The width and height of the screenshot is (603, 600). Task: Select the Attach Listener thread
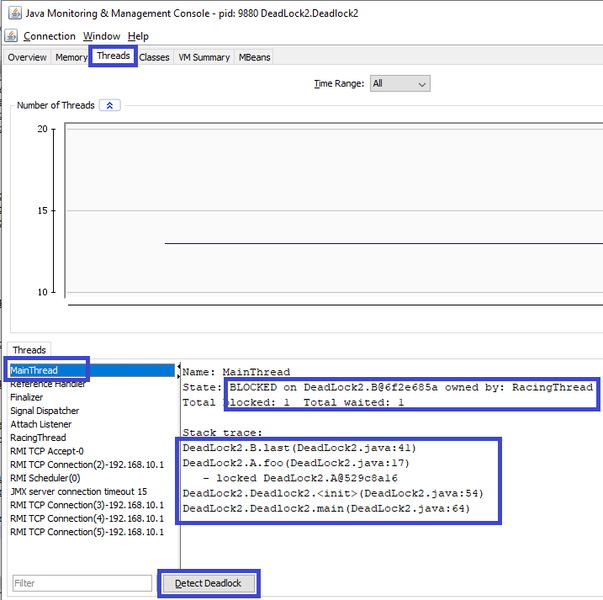[92, 424]
